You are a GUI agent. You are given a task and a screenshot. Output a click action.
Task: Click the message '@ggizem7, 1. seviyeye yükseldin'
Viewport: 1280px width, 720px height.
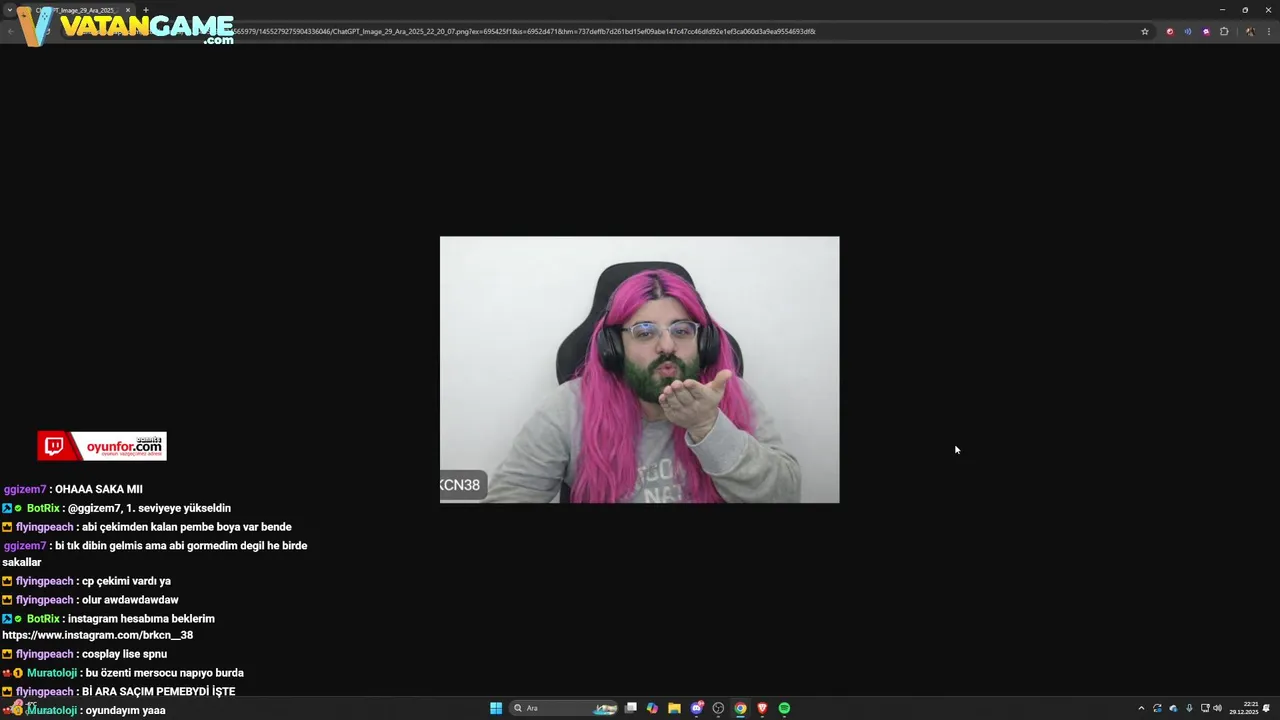149,508
